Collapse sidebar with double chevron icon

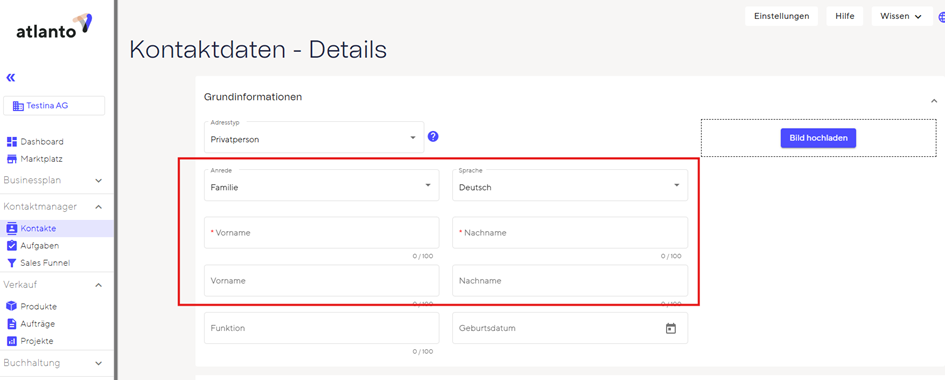tap(10, 78)
